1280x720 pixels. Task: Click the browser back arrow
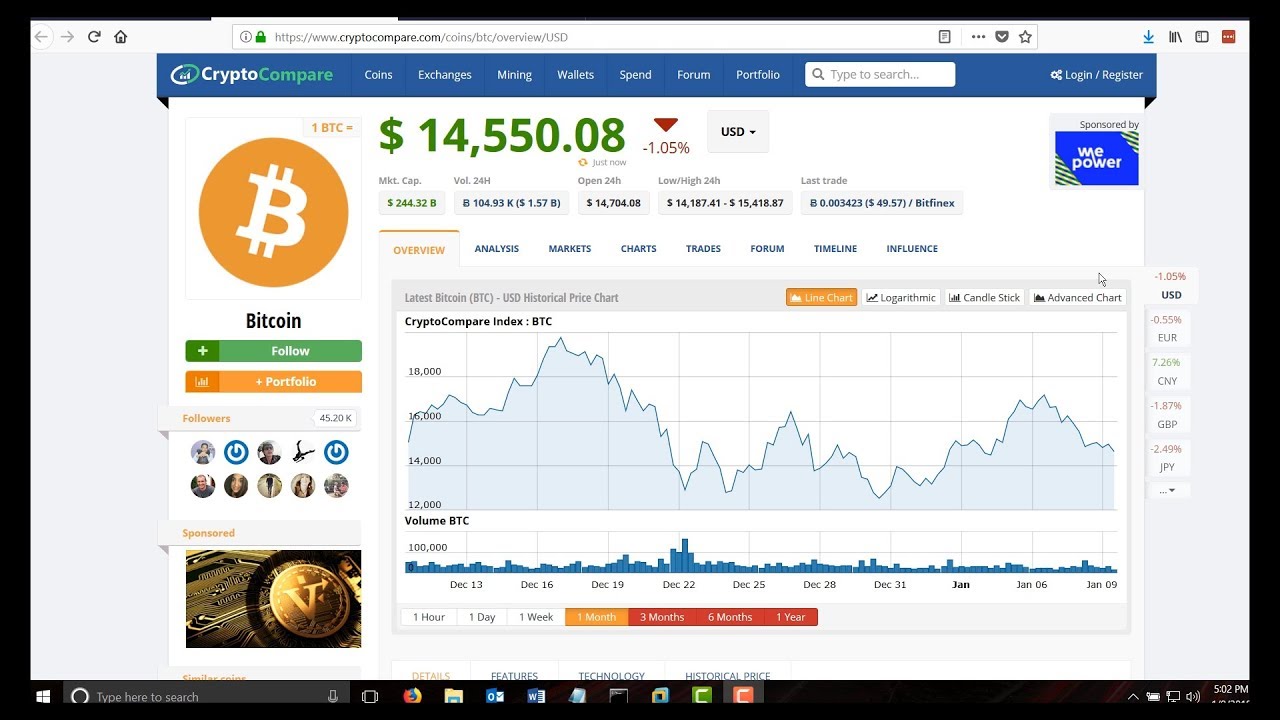coord(41,37)
